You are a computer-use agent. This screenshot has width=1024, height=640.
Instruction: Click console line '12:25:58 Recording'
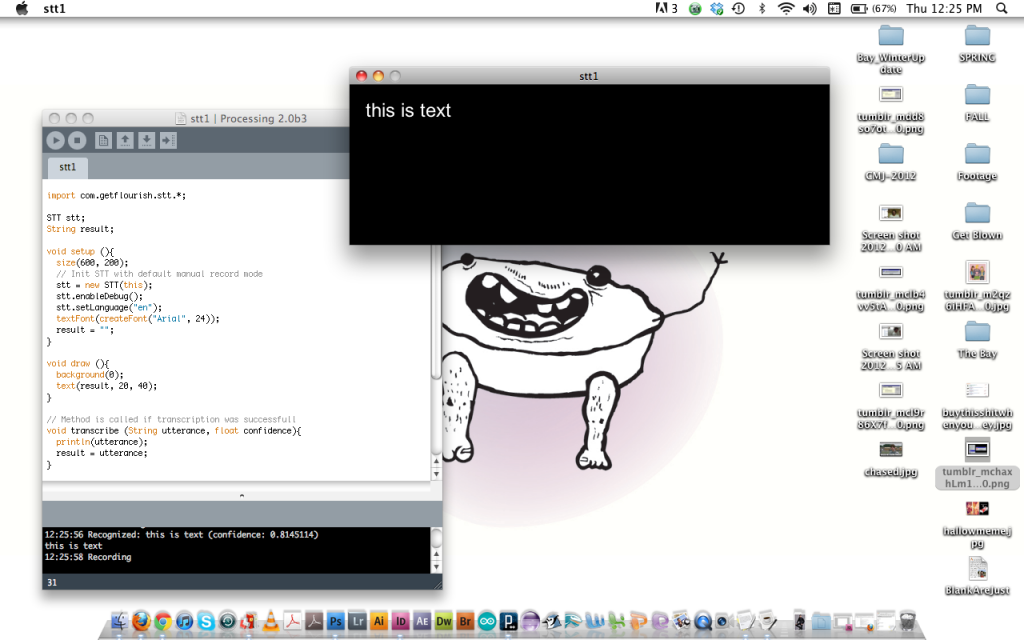(88, 557)
